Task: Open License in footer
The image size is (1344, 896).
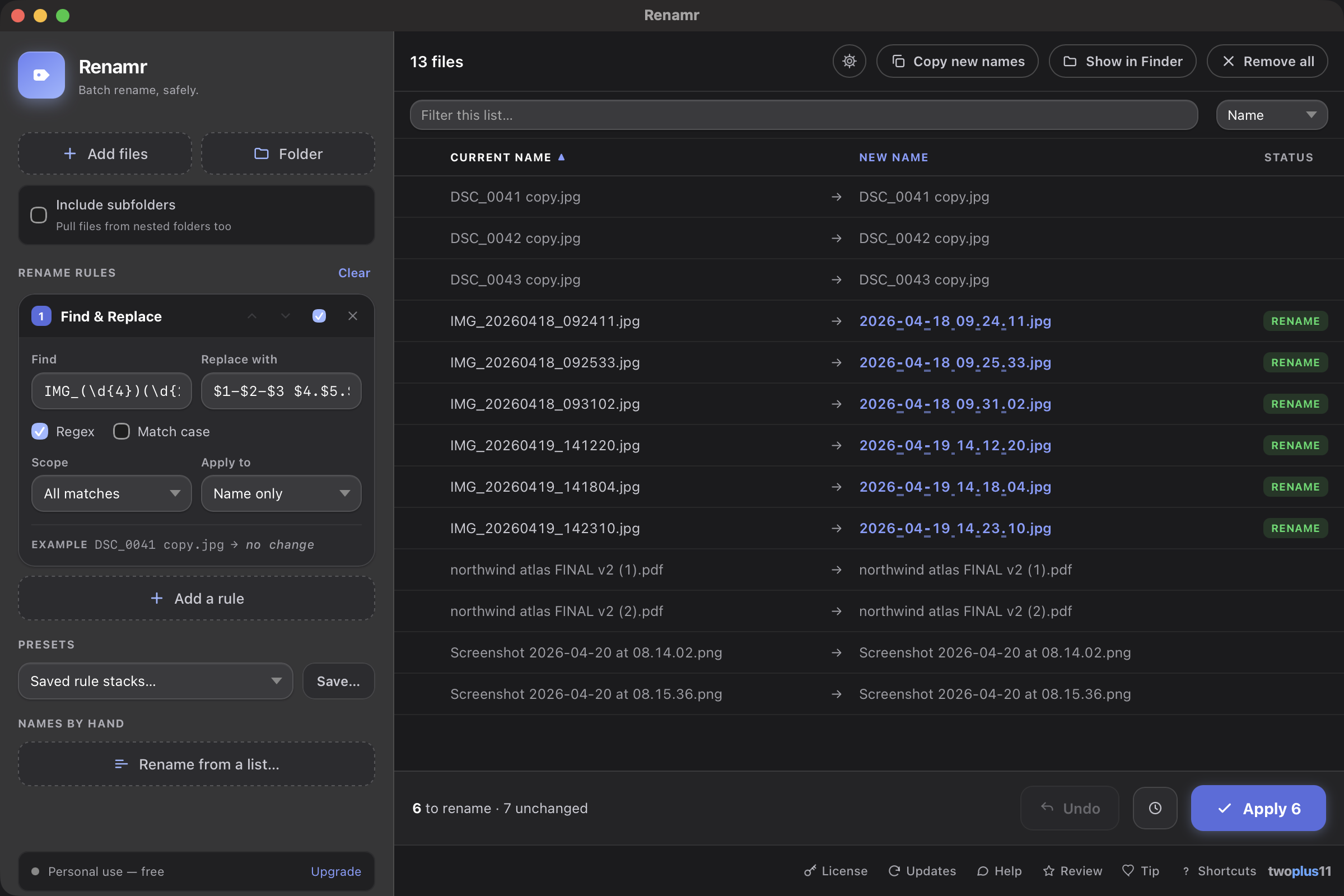Action: 836,871
